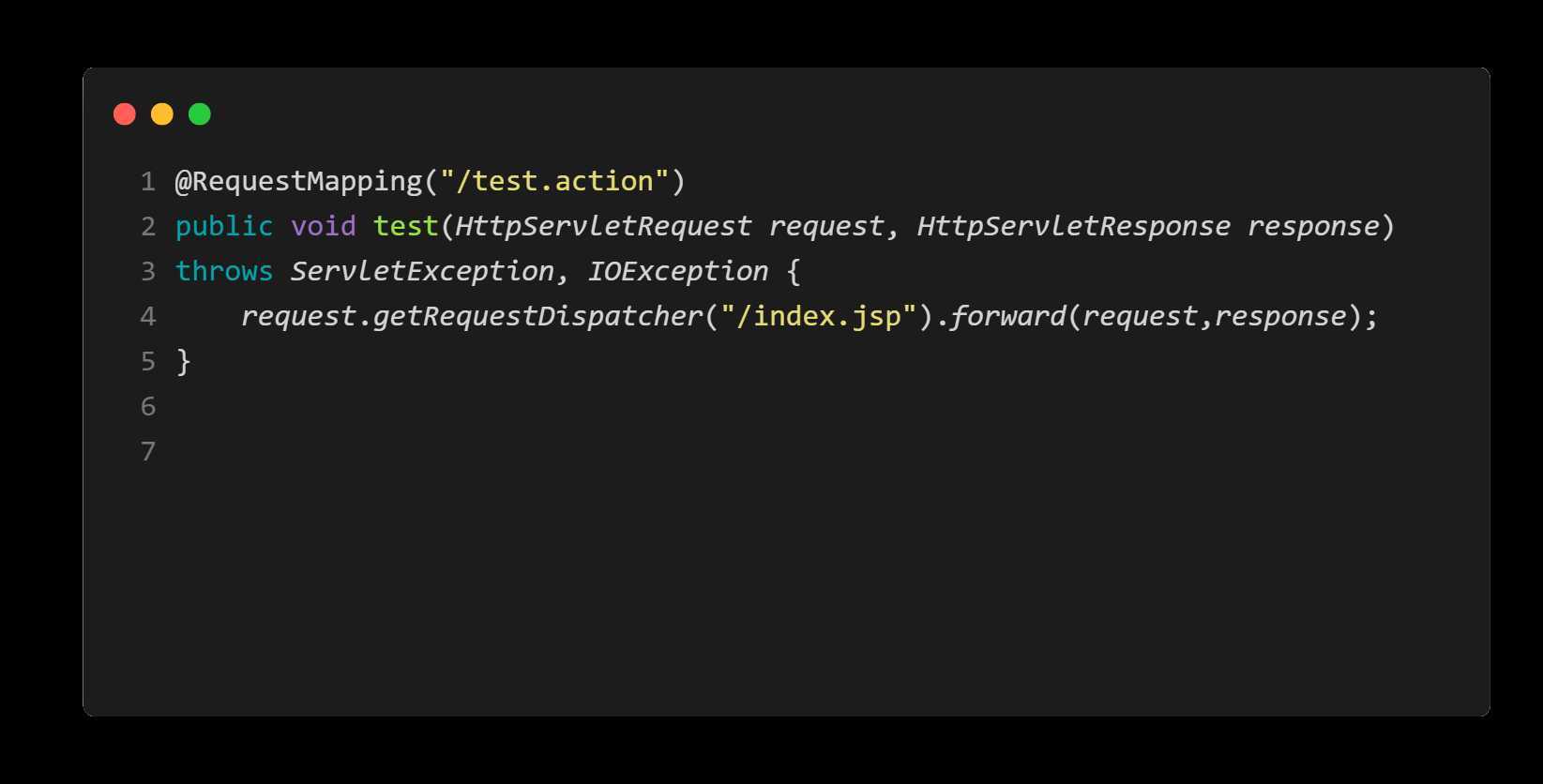Viewport: 1543px width, 784px height.
Task: Click the HttpServletRequest type
Action: [603, 226]
